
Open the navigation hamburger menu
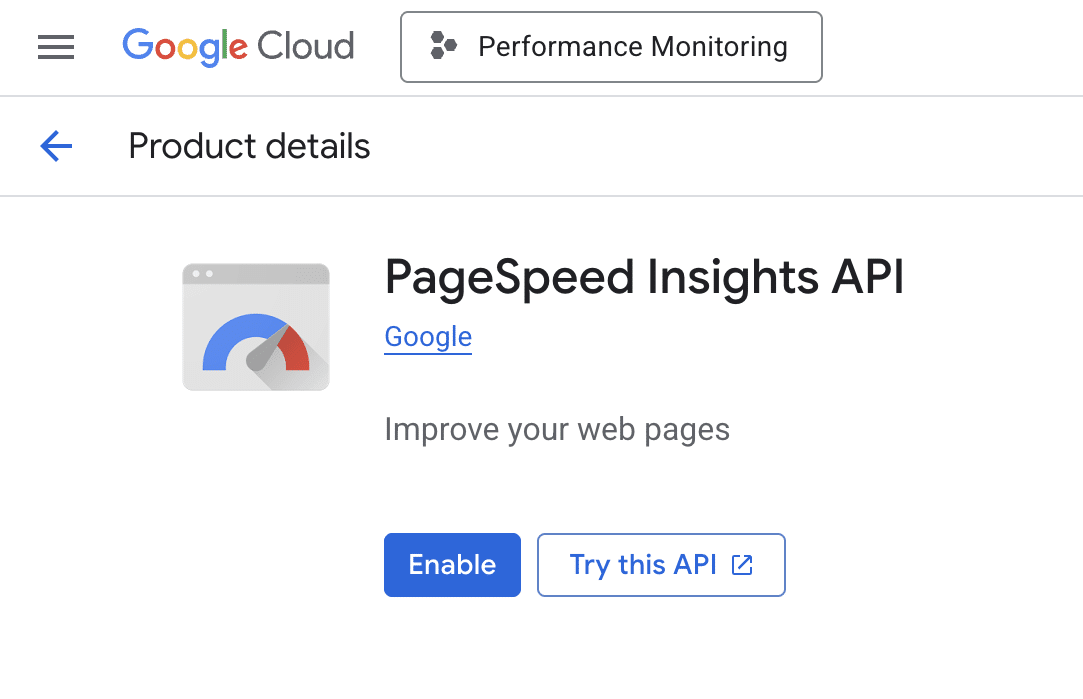(x=55, y=47)
